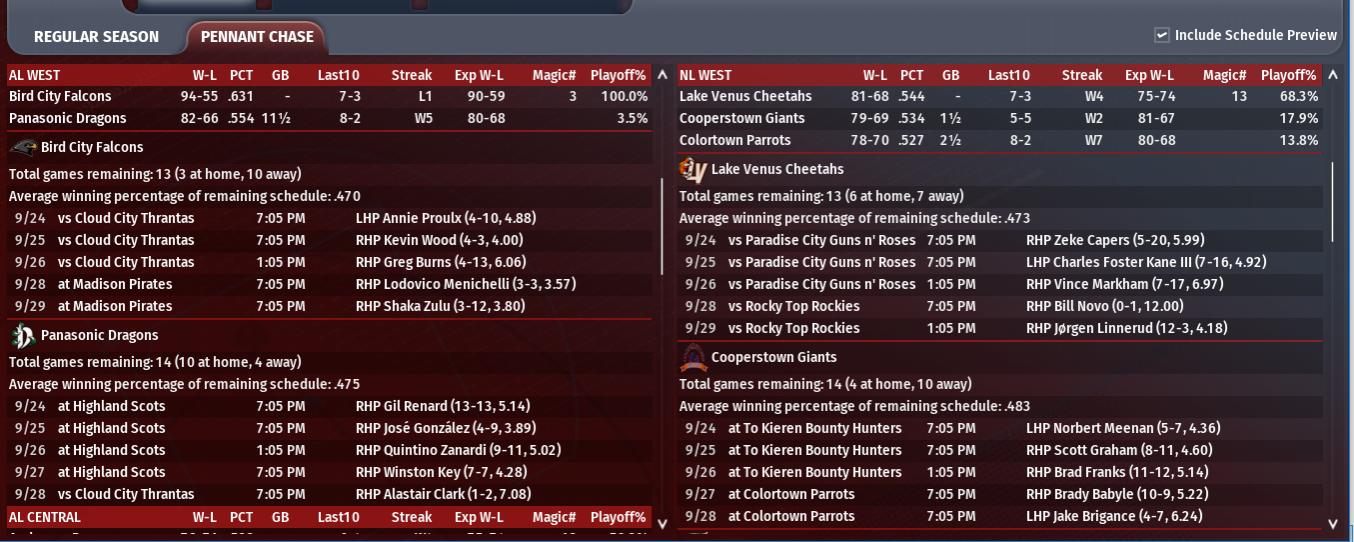Image resolution: width=1354 pixels, height=542 pixels.
Task: Select pitcher RHP Winston Key
Action: [x=441, y=473]
